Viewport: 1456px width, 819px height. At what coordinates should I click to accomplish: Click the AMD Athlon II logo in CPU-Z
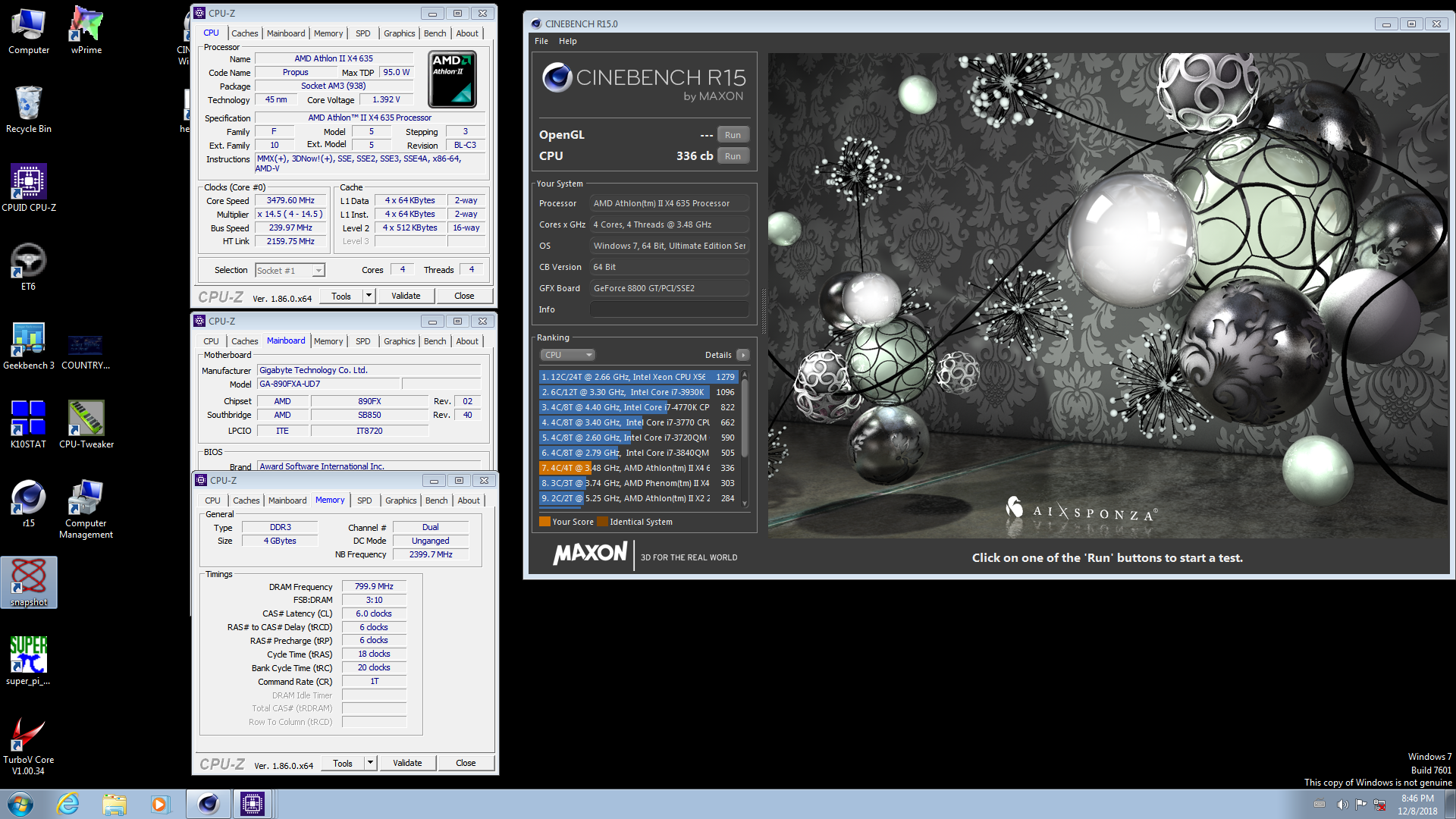point(452,79)
